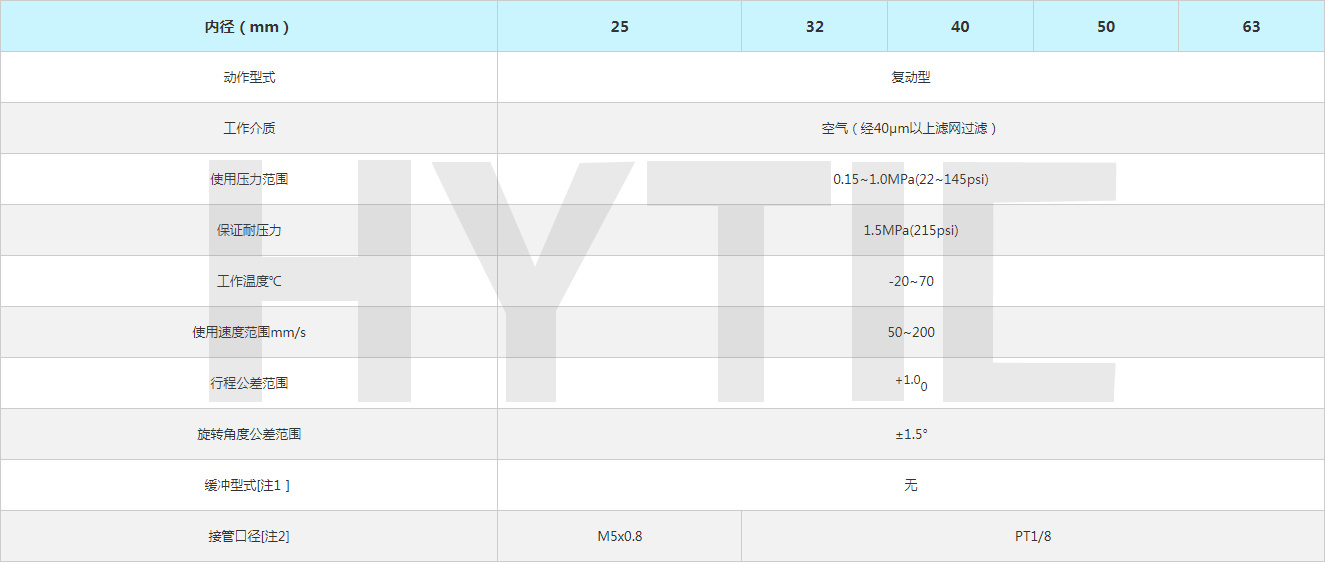Screen dimensions: 1325x562
Task: Click the M5x0.8 port size cell
Action: [x=620, y=536]
